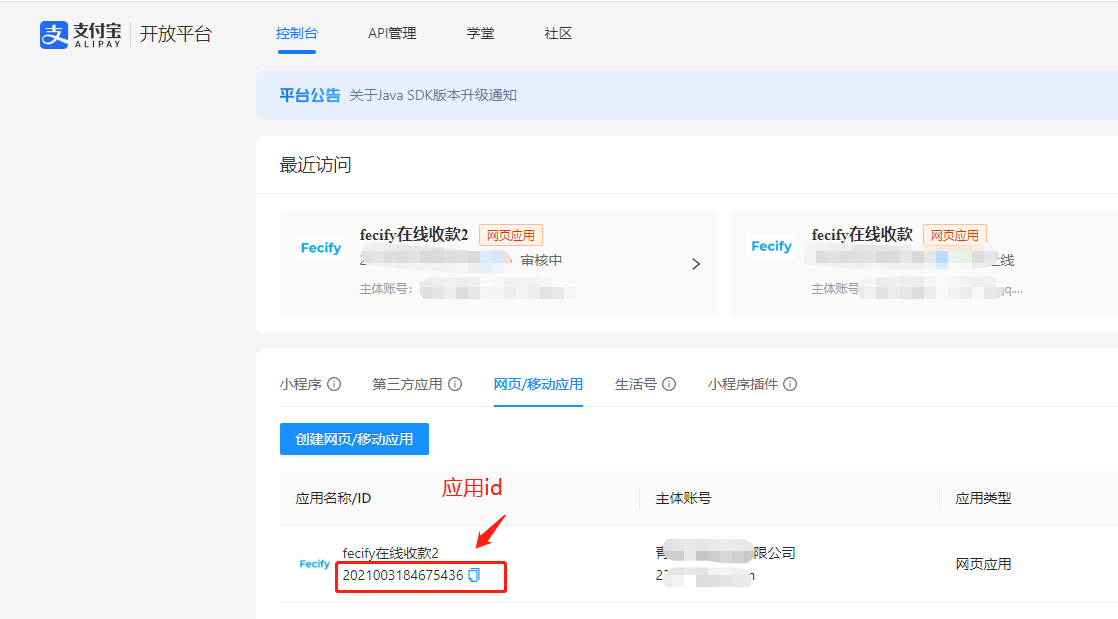This screenshot has width=1118, height=619.
Task: Click the 最近访问 section heading
Action: (x=315, y=165)
